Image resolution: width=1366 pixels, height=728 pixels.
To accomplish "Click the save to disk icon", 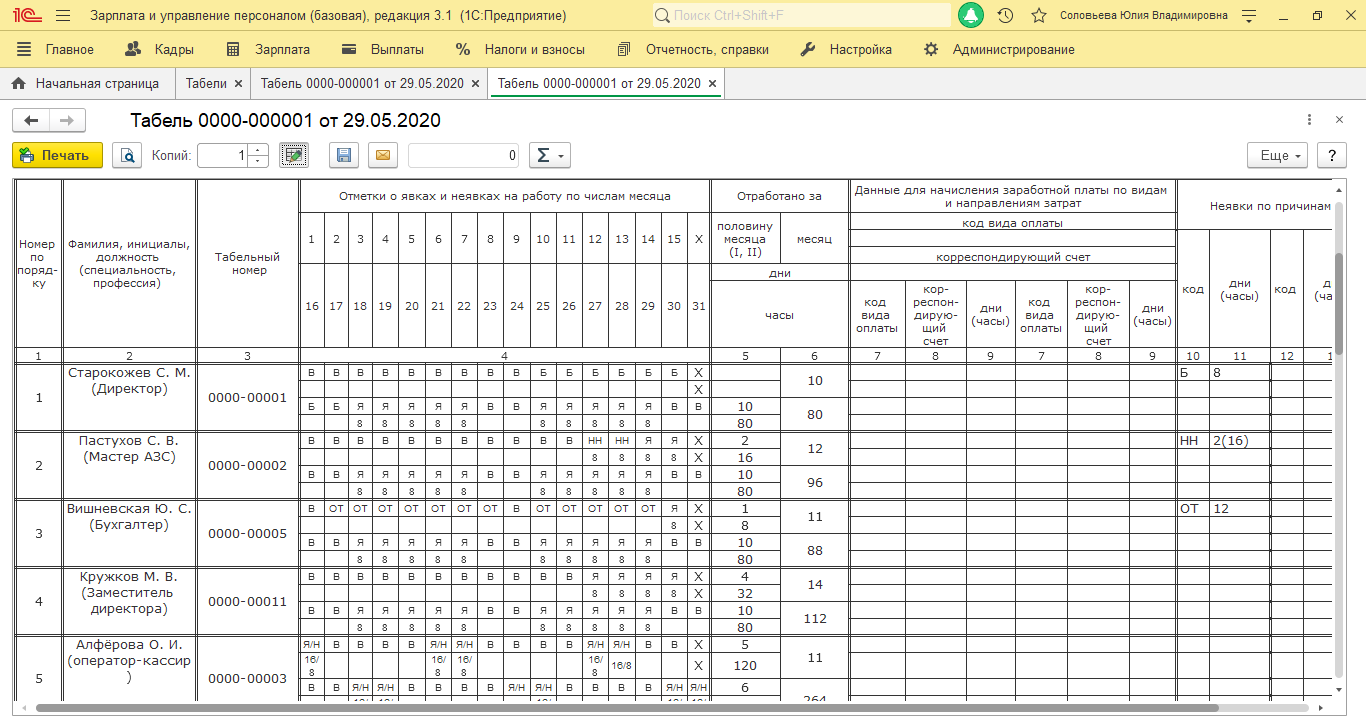I will tap(344, 155).
